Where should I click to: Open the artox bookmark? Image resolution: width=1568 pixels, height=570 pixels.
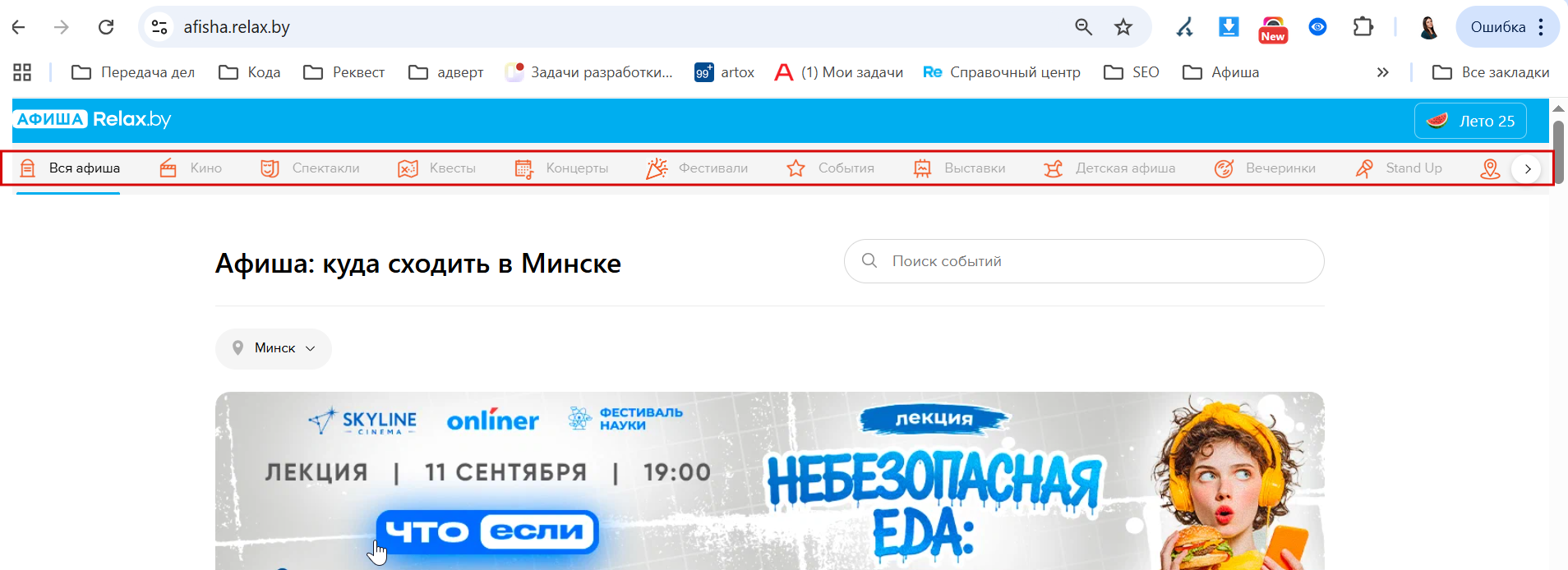[x=724, y=72]
